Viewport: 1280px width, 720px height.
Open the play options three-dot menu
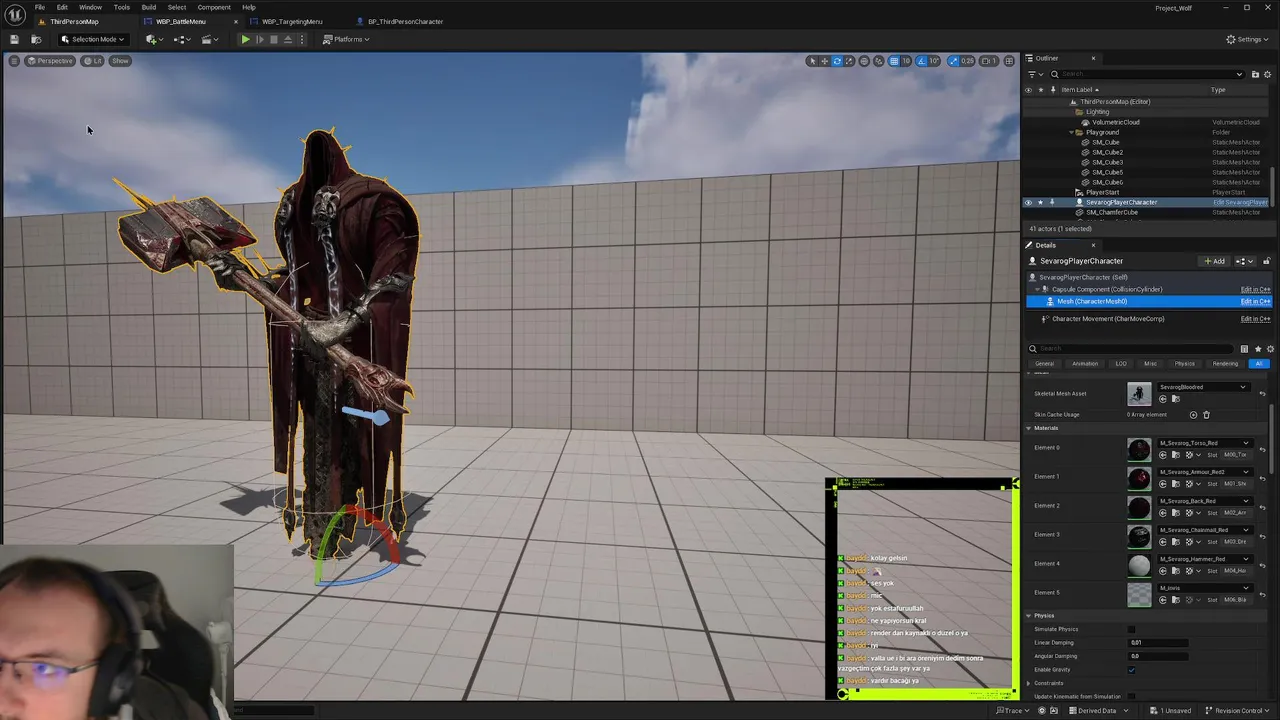coord(301,39)
